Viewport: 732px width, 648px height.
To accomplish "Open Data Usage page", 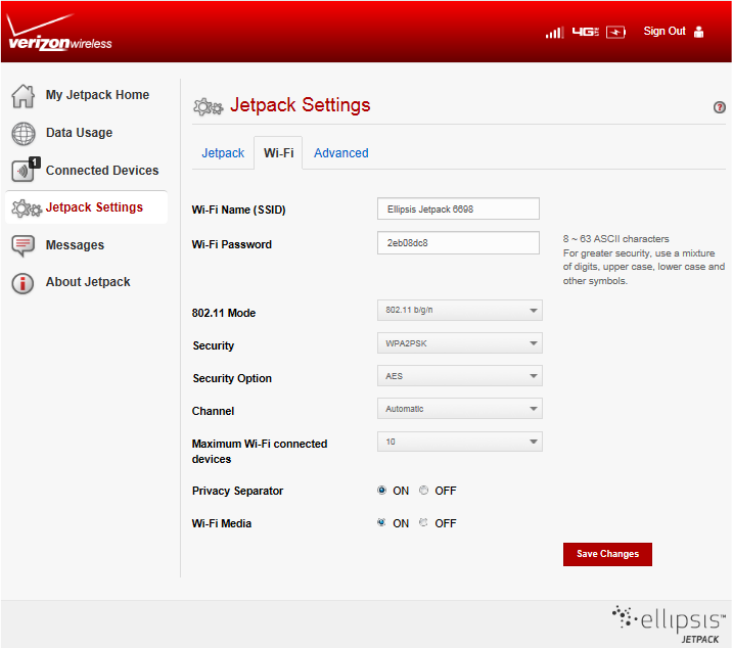I will tap(79, 133).
